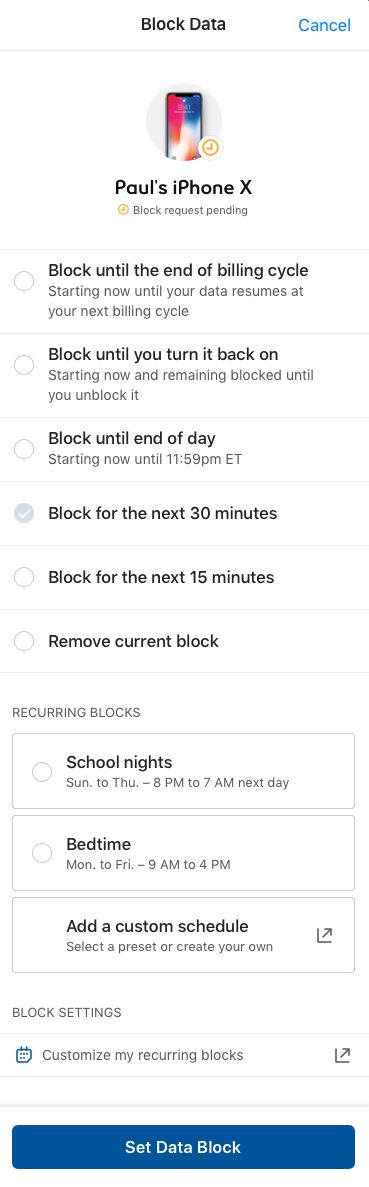Viewport: 369px width, 1187px height.
Task: Choose Block for the next 15 minutes
Action: pyautogui.click(x=184, y=578)
